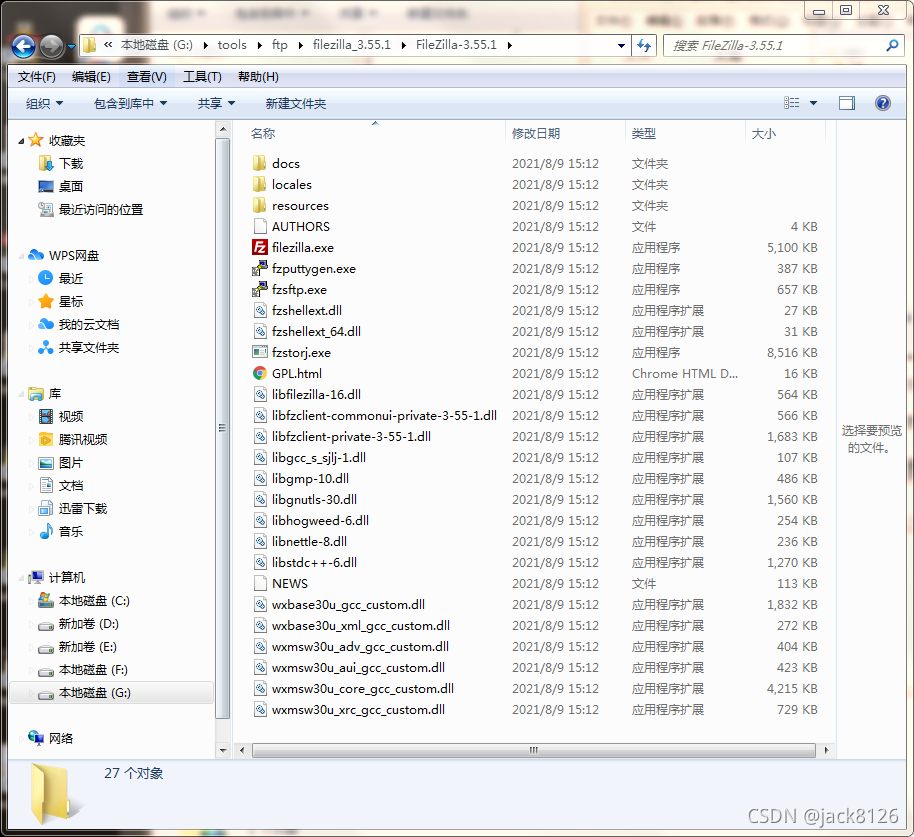
Task: Open the 工具(T) menu
Action: [x=202, y=77]
